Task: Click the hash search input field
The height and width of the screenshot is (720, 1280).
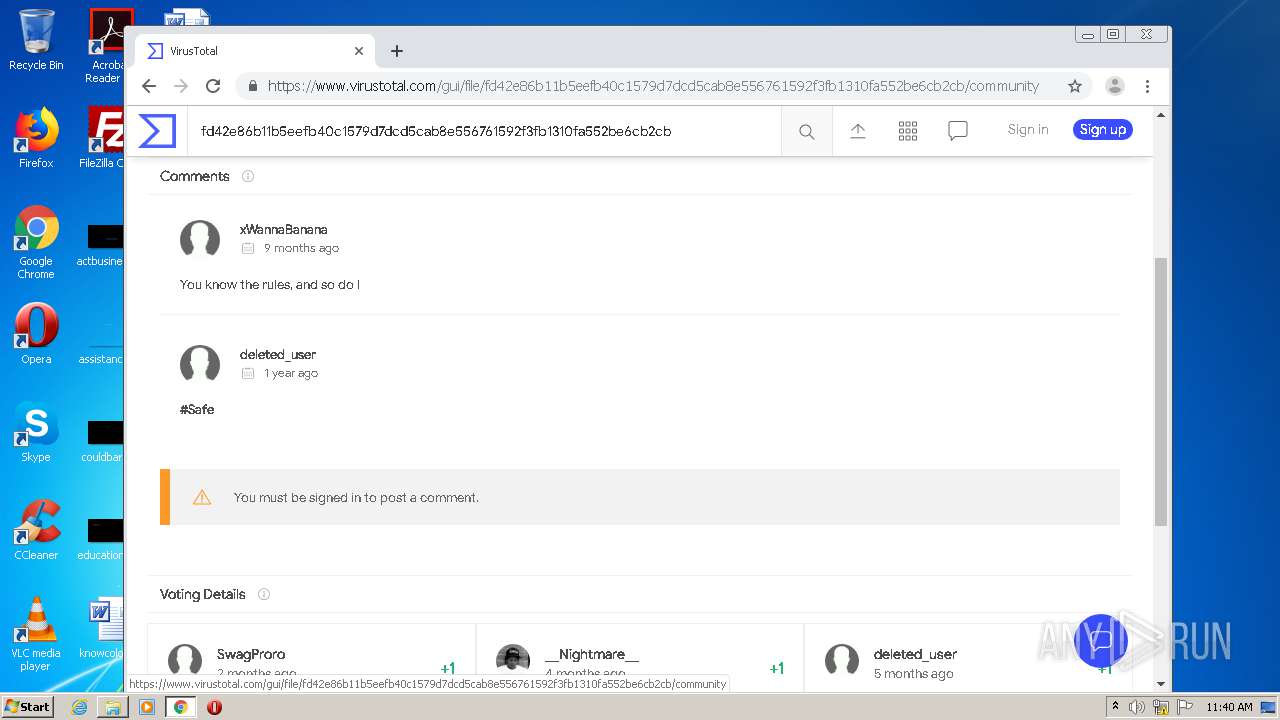Action: pyautogui.click(x=484, y=131)
